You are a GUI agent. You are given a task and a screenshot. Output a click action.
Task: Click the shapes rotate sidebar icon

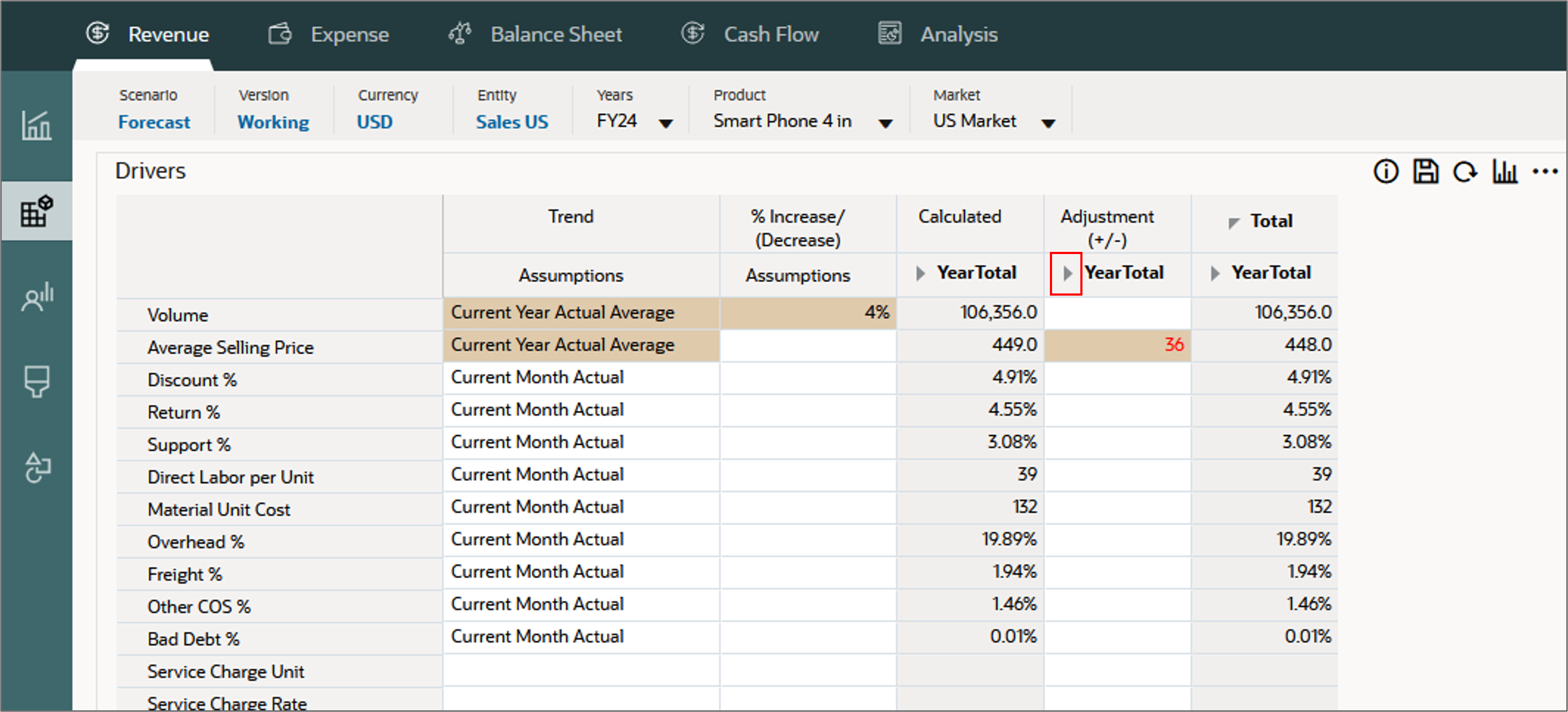36,467
